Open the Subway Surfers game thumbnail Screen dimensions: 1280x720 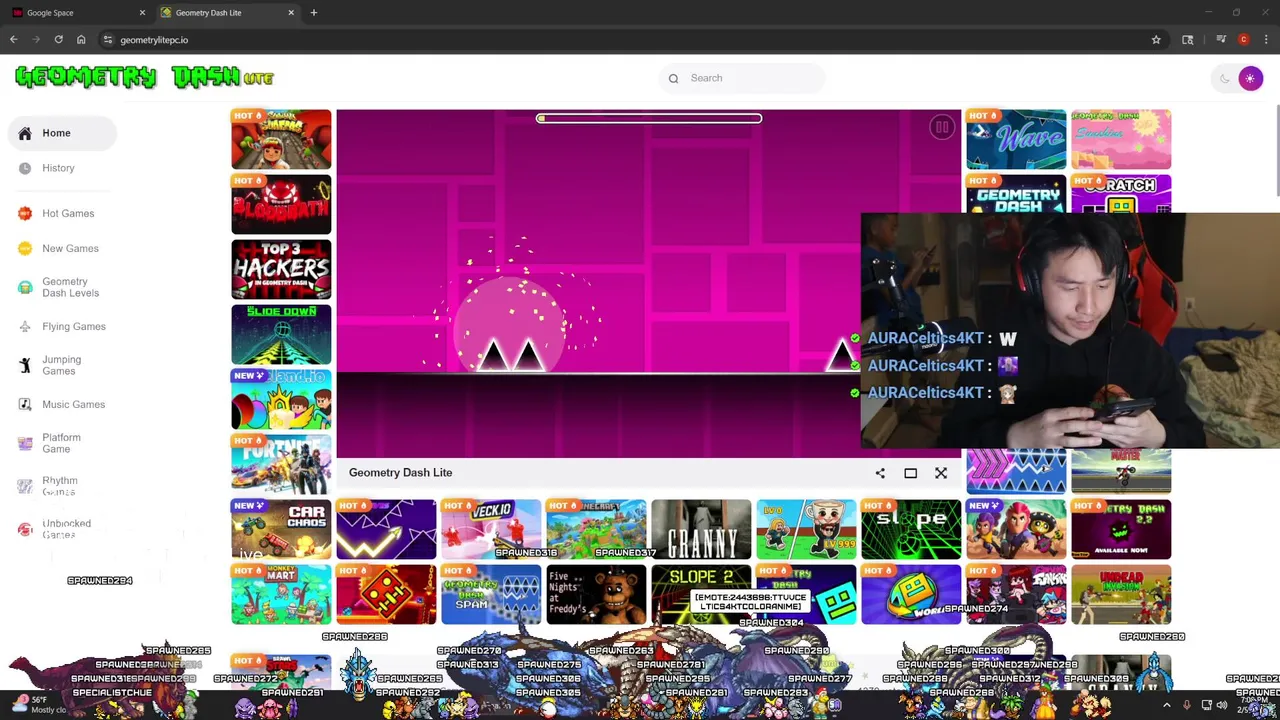point(281,139)
